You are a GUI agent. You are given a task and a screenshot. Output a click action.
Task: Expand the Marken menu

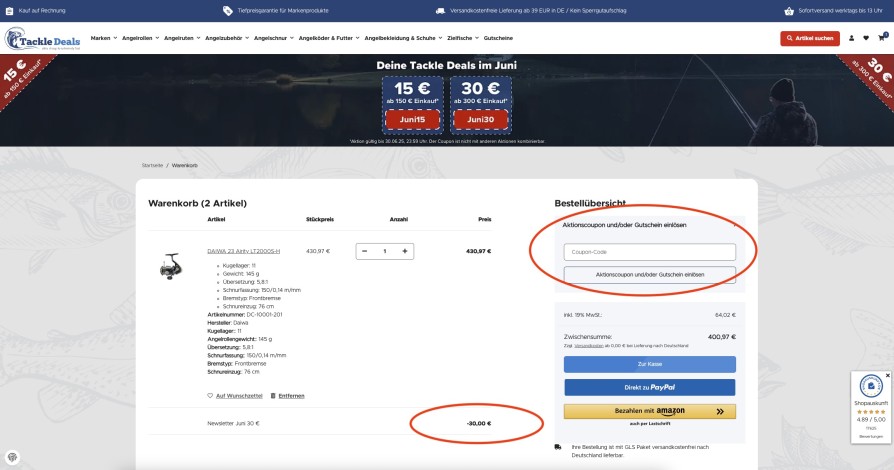[x=104, y=38]
